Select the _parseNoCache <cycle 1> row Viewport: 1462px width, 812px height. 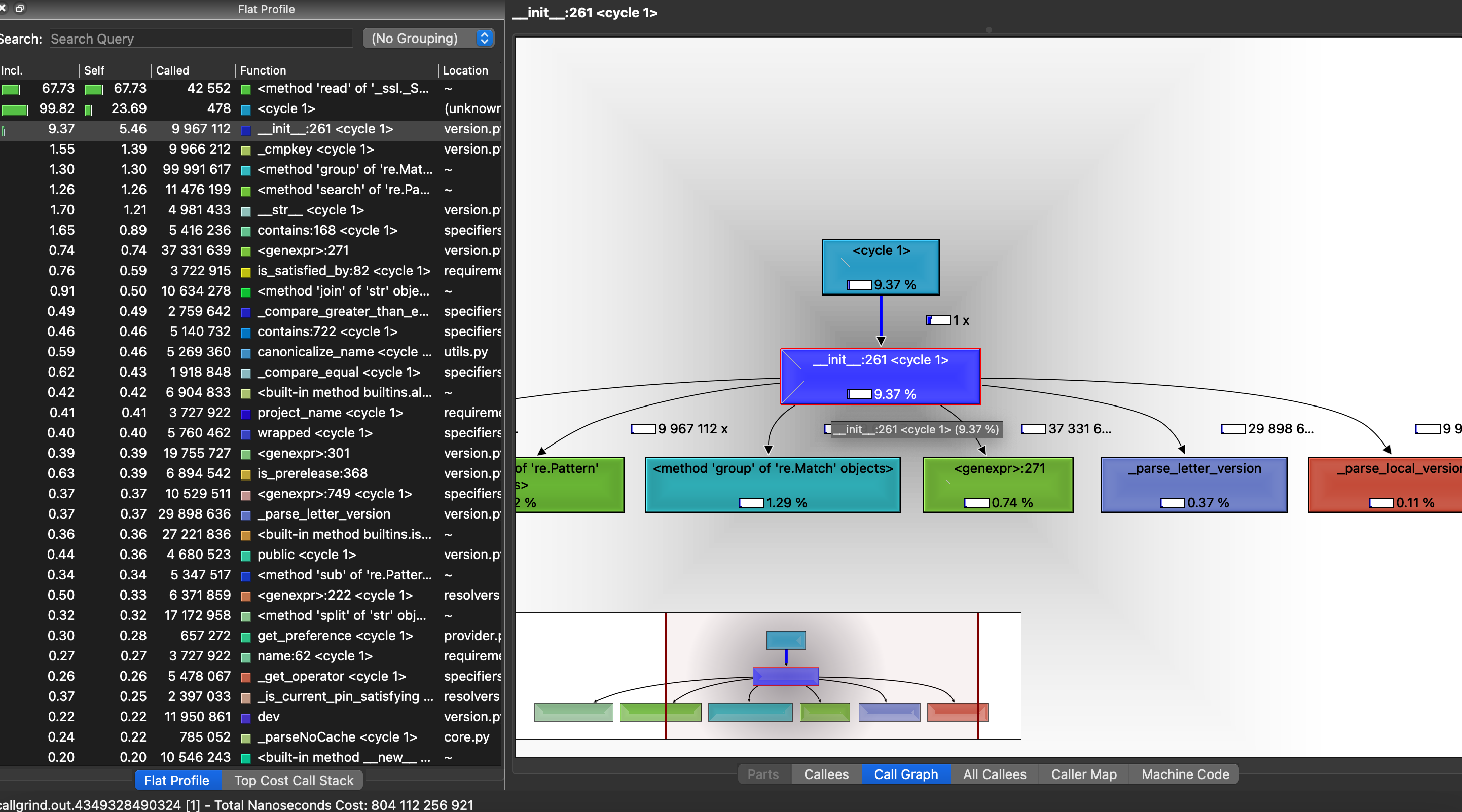coord(250,737)
